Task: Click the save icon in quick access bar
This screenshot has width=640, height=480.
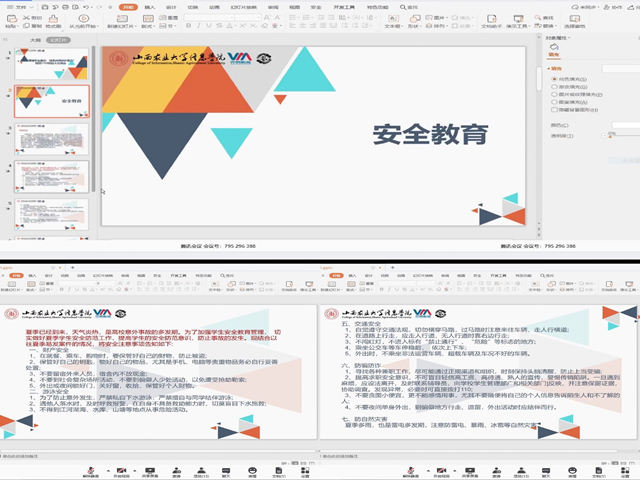Action: pos(45,7)
